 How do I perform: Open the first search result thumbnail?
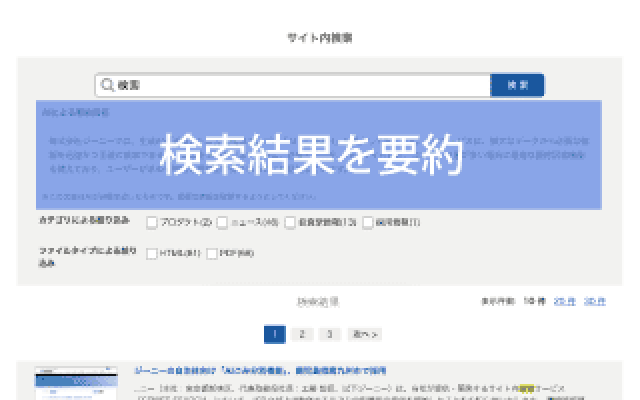[76, 383]
